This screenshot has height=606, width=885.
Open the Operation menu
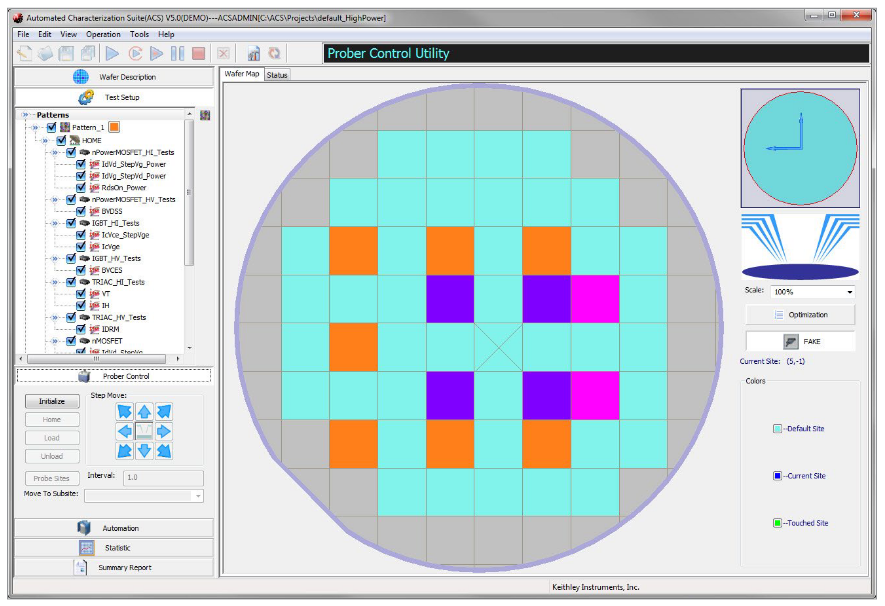(103, 34)
